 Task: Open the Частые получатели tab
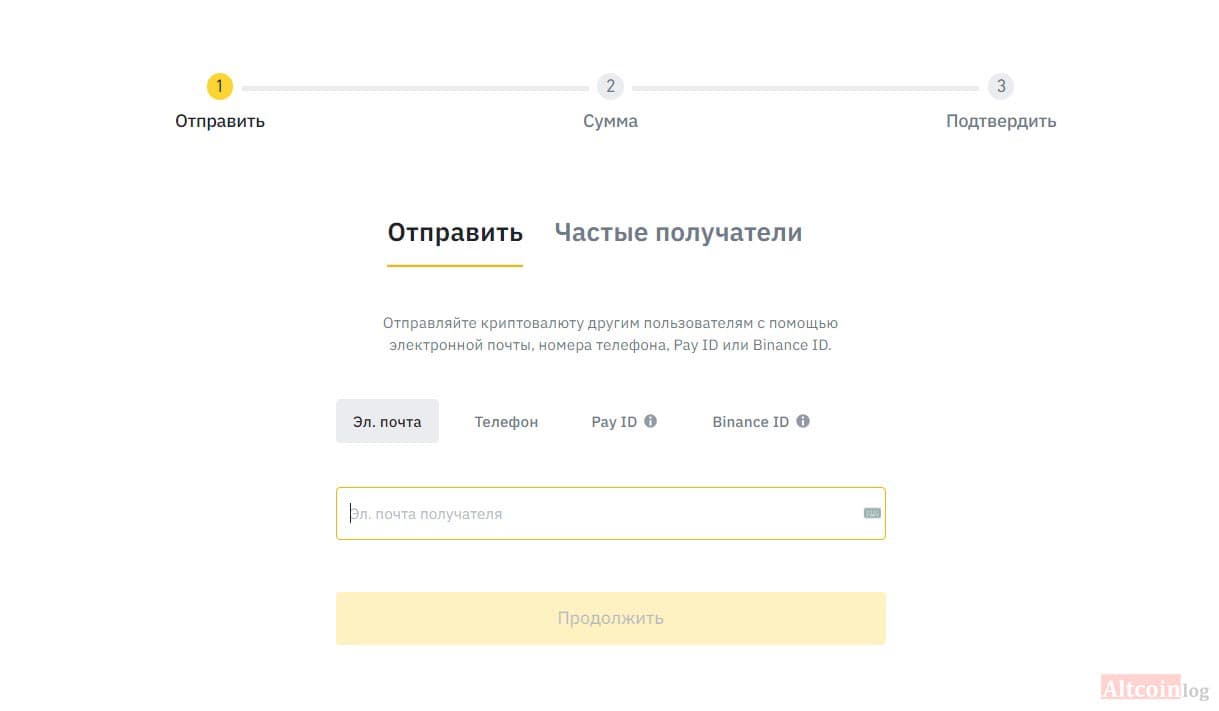point(678,233)
